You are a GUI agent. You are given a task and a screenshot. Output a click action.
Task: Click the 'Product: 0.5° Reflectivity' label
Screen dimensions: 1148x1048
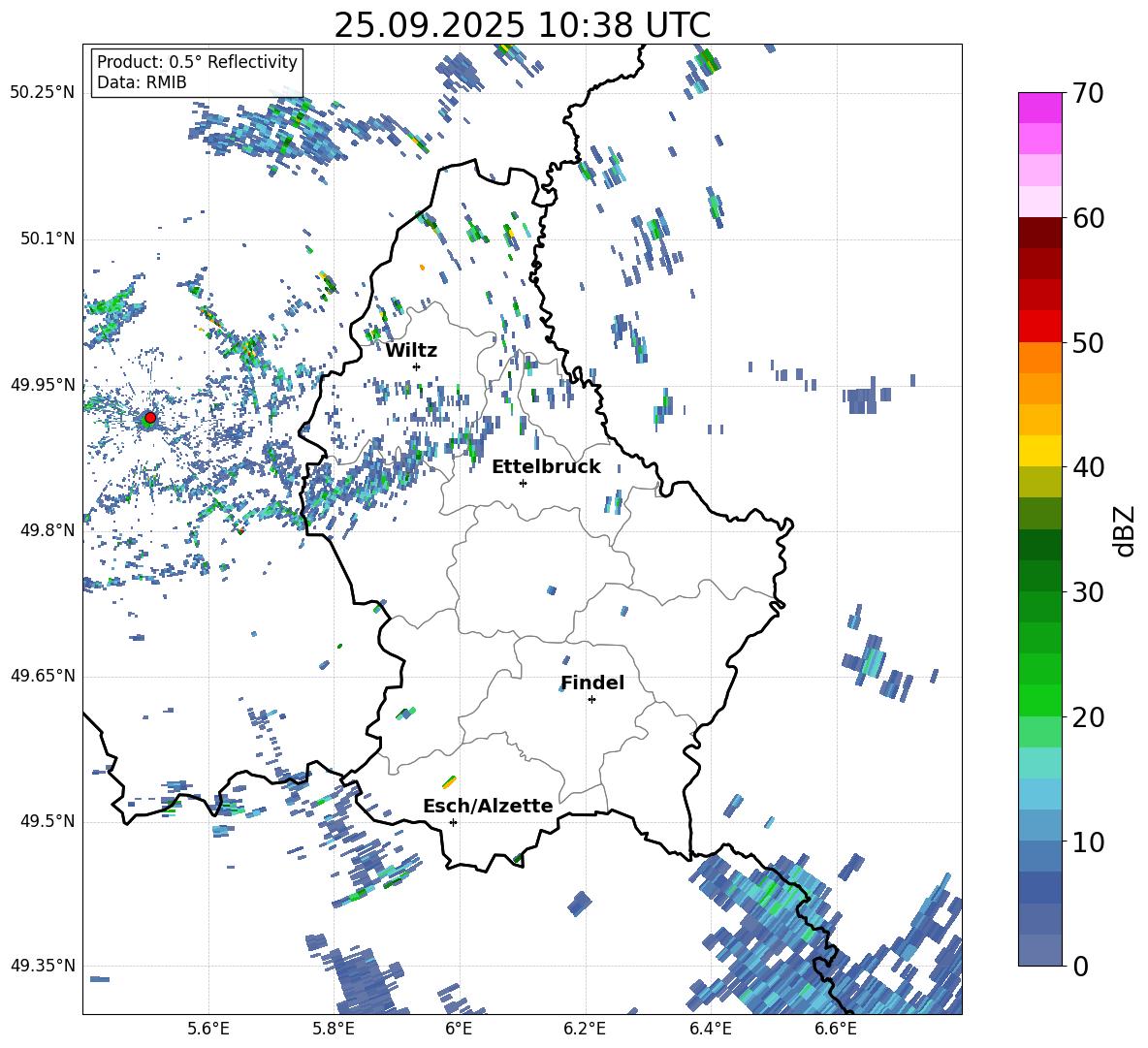[197, 61]
